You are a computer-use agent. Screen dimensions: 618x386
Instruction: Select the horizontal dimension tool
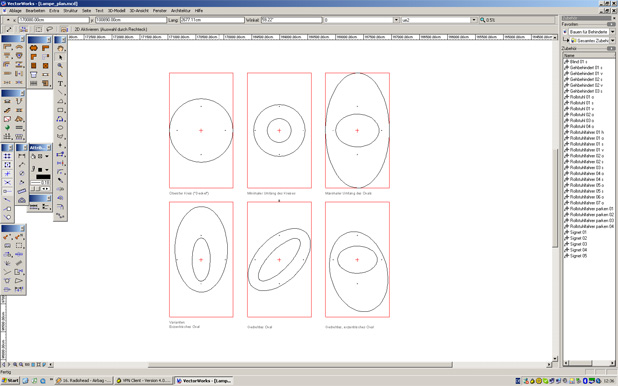point(22,156)
